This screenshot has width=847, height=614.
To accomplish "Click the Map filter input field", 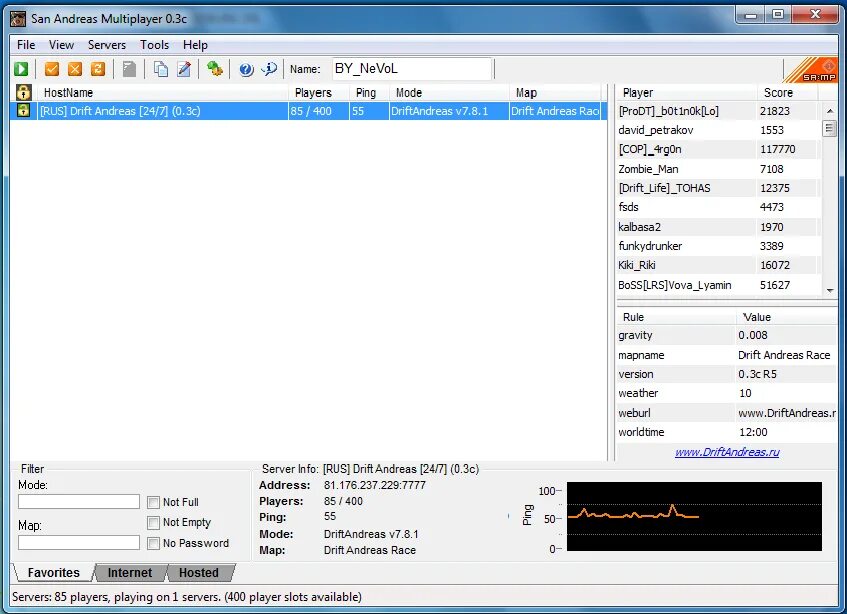I will [x=79, y=542].
